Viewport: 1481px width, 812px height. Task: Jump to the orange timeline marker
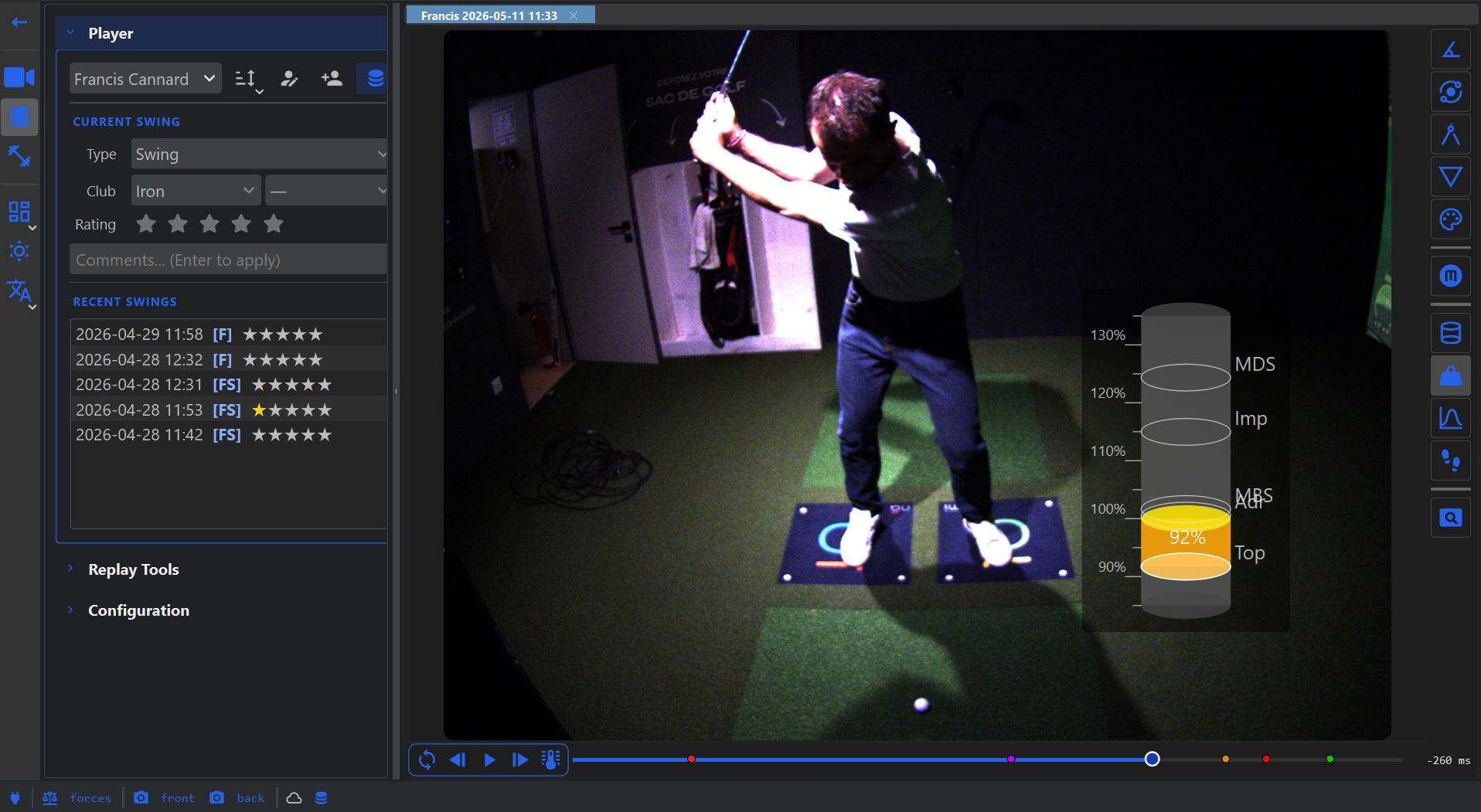point(1225,759)
